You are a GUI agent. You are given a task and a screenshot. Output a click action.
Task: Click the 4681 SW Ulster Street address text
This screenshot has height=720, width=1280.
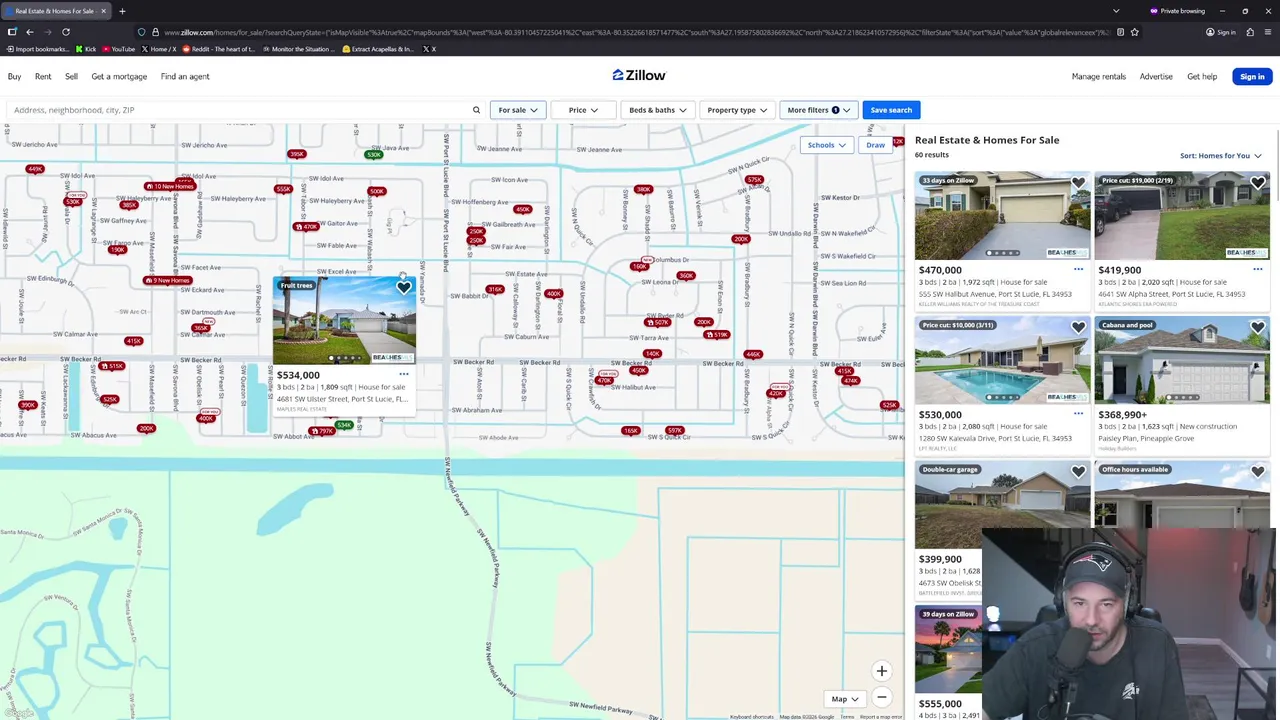342,399
